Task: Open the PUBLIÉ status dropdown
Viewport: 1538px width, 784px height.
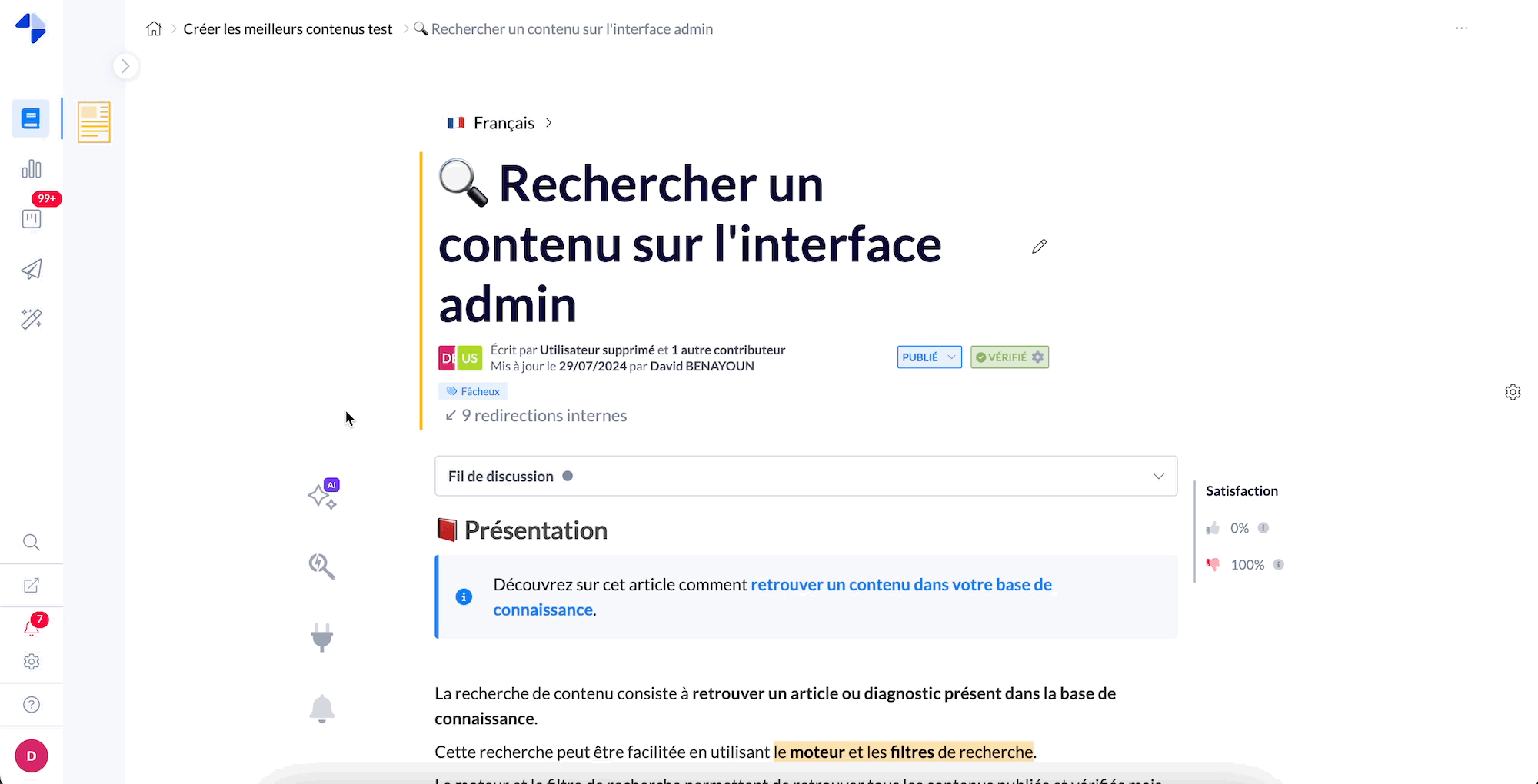Action: pos(929,357)
